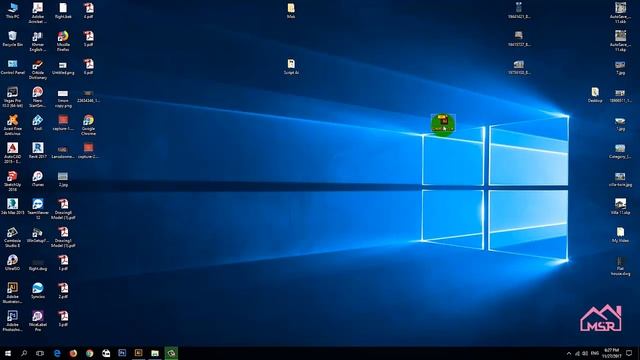Open Illustrator from the taskbar
The height and width of the screenshot is (360, 640).
click(138, 353)
